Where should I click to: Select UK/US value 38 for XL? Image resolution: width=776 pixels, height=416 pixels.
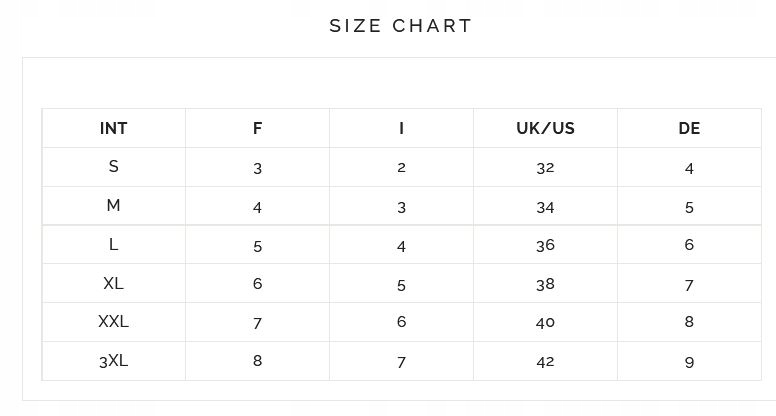pyautogui.click(x=545, y=284)
